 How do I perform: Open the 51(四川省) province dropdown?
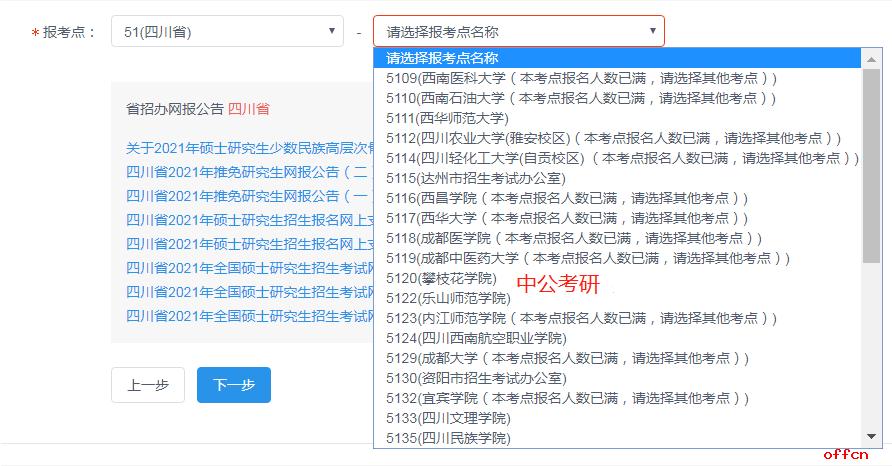point(226,32)
